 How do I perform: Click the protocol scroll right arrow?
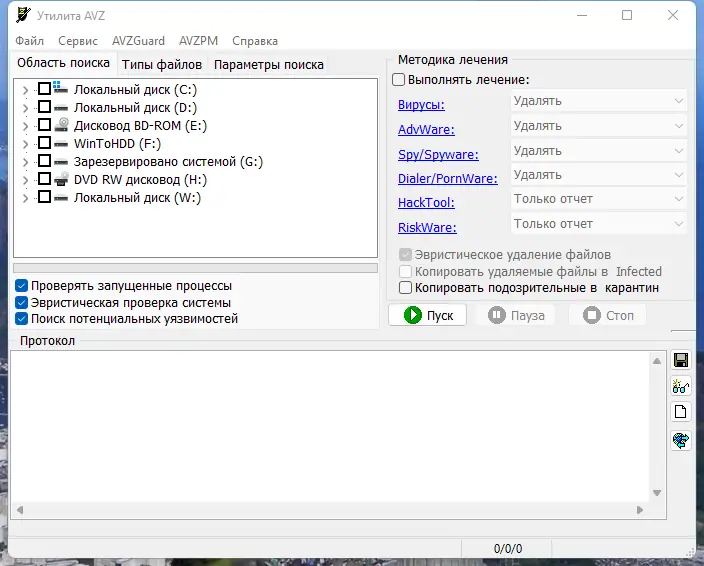(x=640, y=510)
